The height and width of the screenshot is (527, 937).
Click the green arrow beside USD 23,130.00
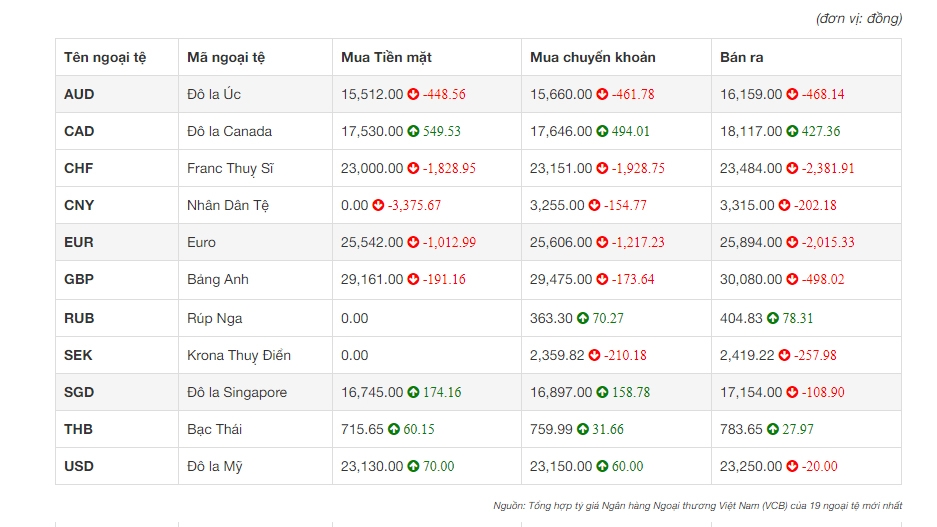pos(414,466)
